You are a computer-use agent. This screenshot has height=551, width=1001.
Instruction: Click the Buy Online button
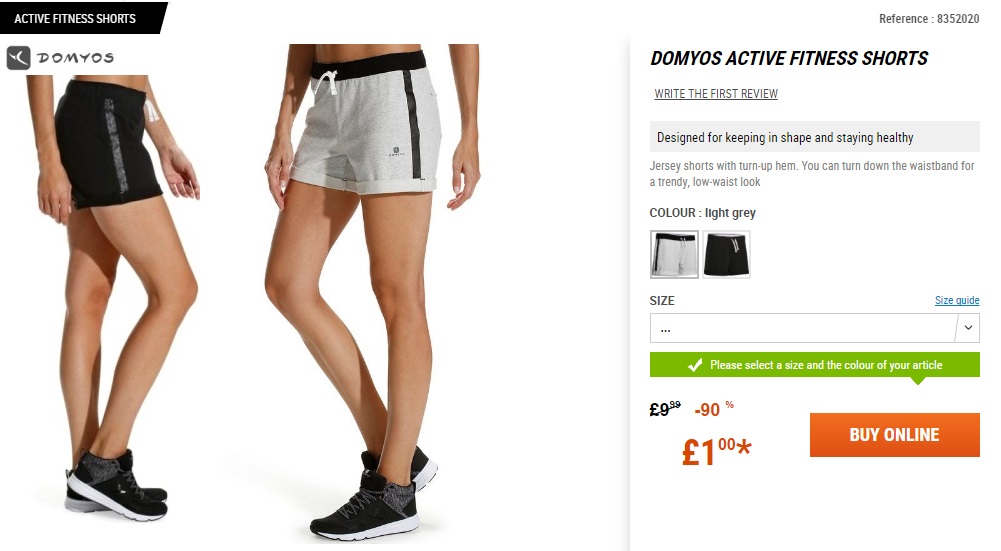coord(894,435)
